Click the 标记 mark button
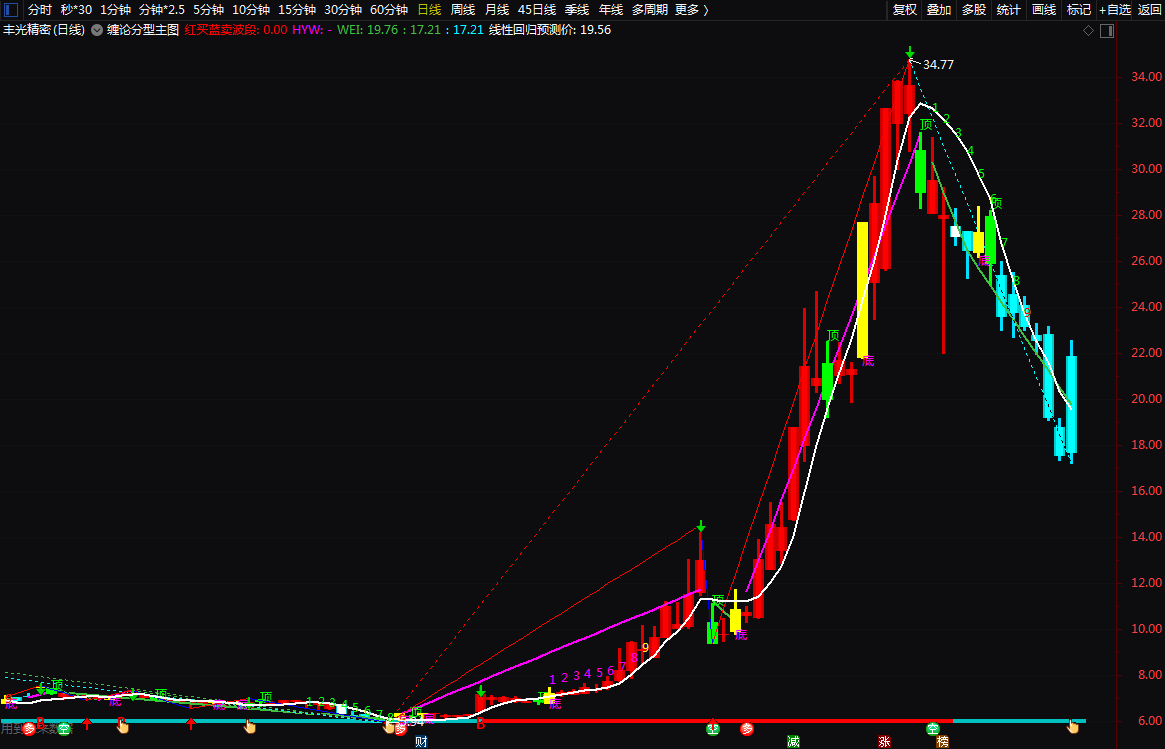 (1079, 10)
